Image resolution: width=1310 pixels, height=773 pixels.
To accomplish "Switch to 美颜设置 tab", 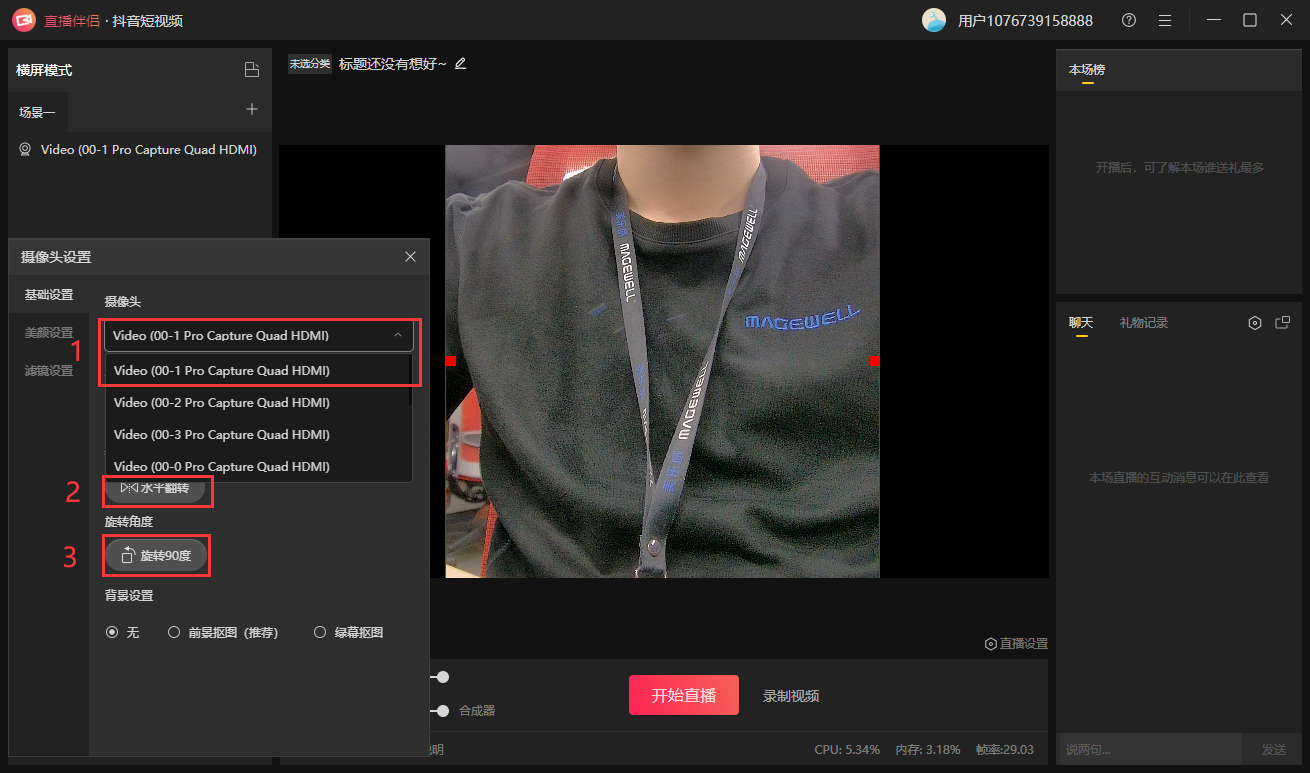I will click(x=49, y=333).
